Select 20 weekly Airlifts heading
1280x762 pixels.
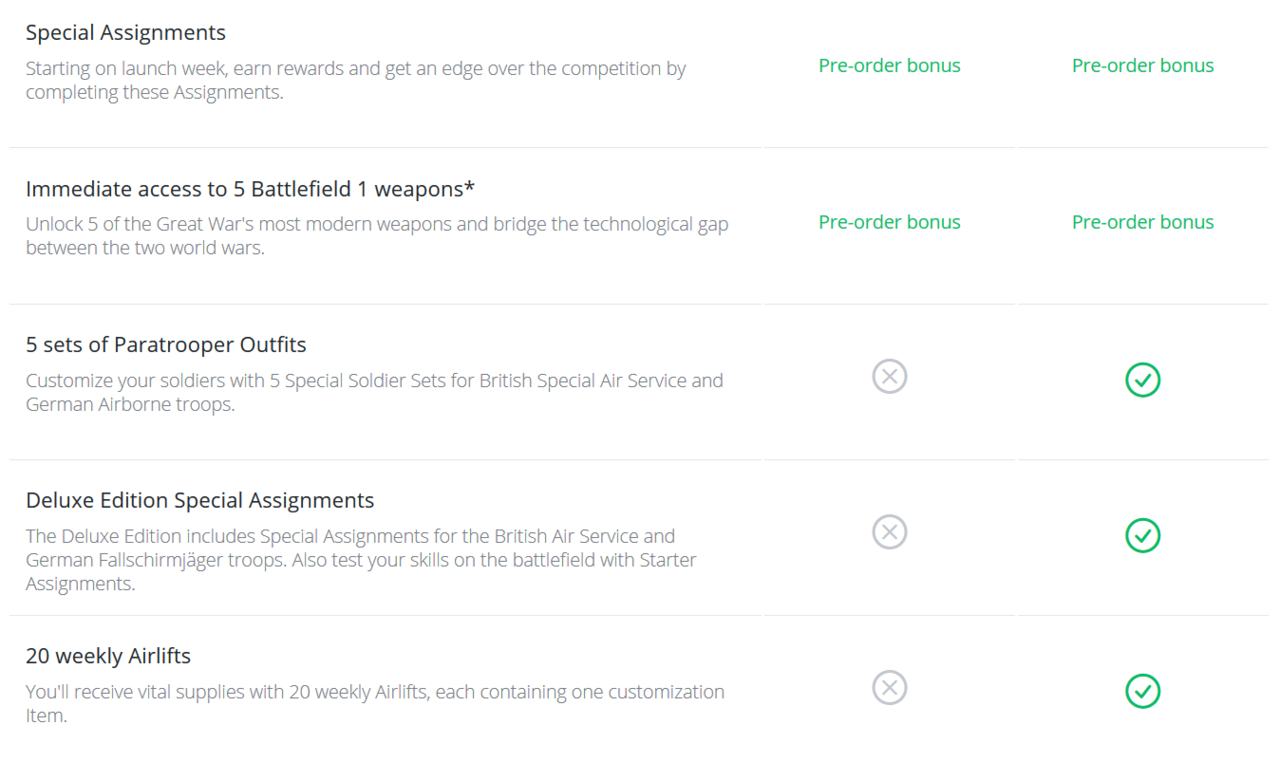108,656
